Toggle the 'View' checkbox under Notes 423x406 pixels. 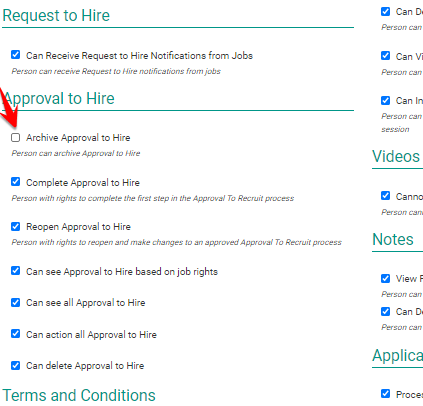pos(385,278)
